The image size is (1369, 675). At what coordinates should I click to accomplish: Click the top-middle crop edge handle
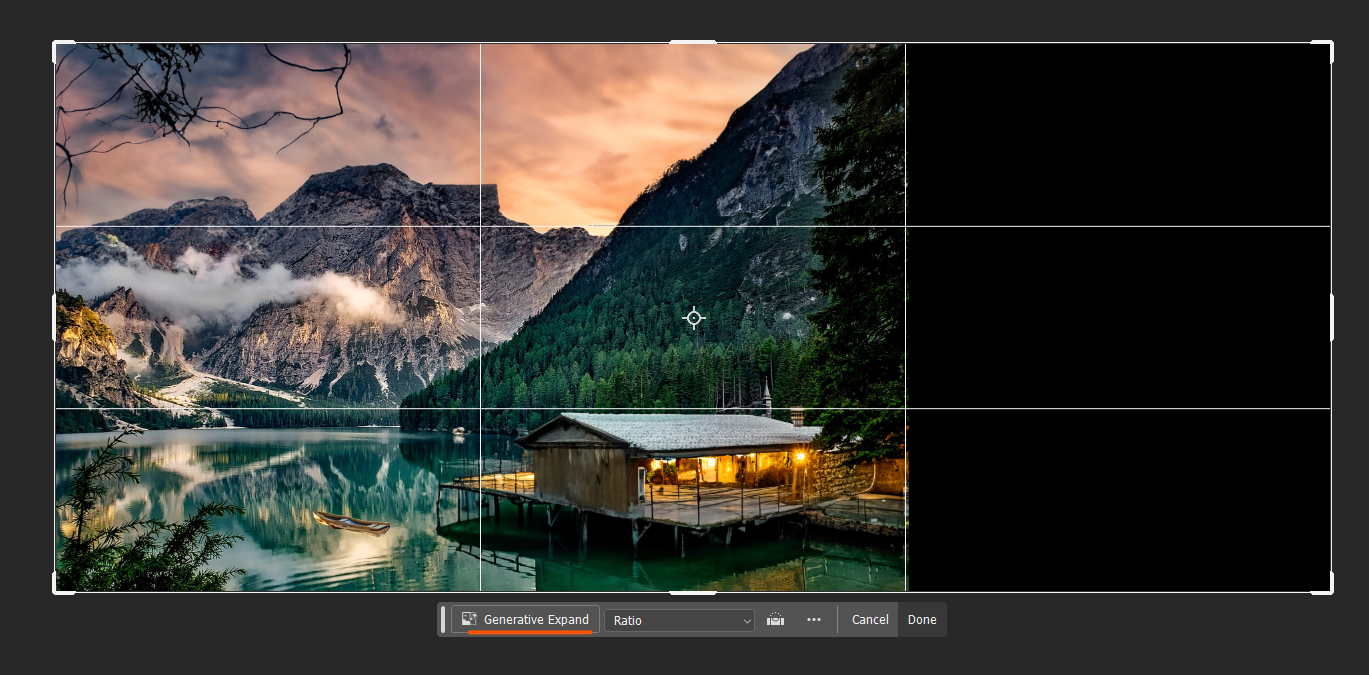coord(693,42)
